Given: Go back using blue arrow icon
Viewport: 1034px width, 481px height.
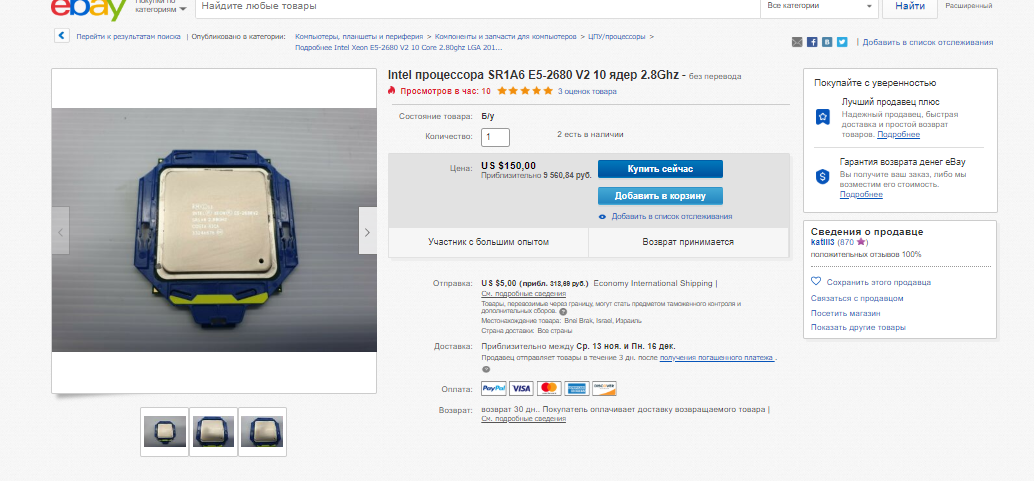Looking at the screenshot, I should point(61,36).
